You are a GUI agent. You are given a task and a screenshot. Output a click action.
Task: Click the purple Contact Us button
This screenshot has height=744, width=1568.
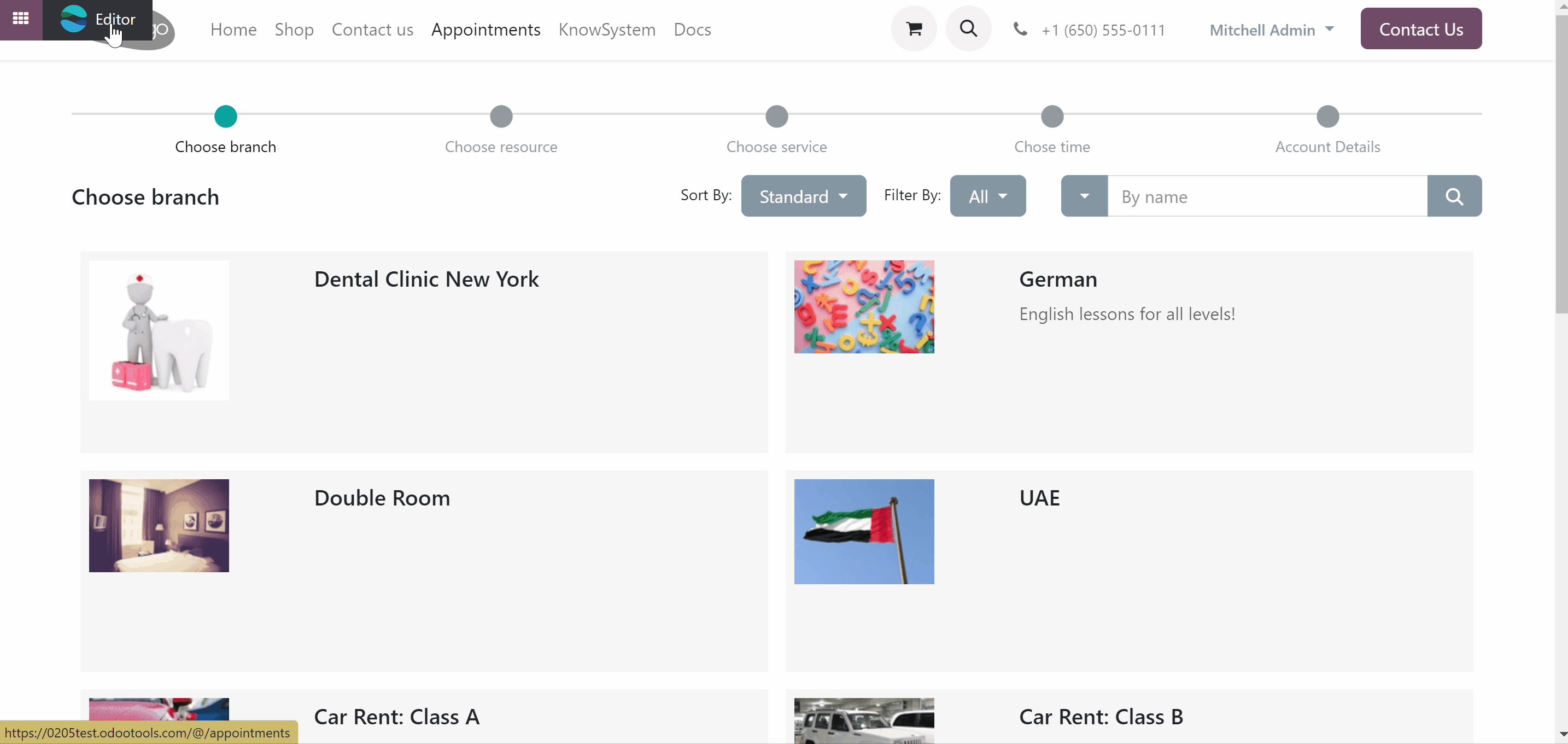pyautogui.click(x=1421, y=28)
